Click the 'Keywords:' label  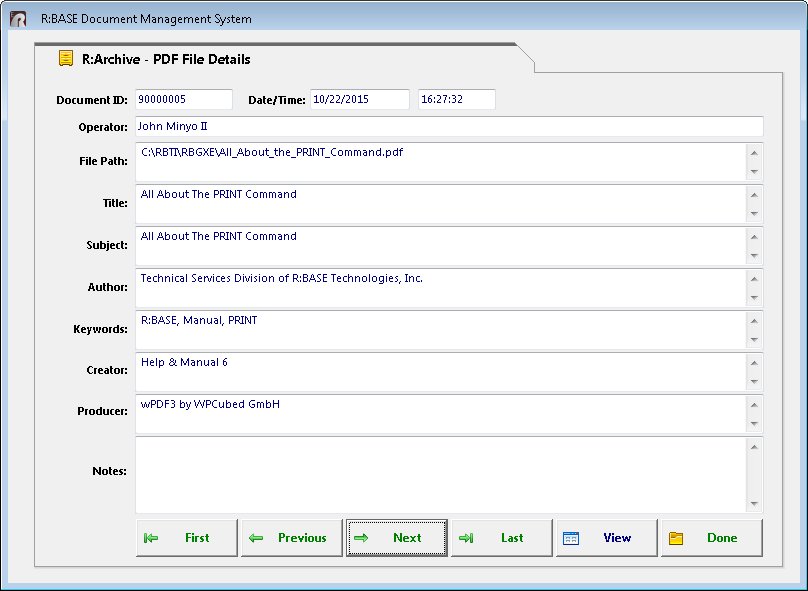[x=100, y=329]
